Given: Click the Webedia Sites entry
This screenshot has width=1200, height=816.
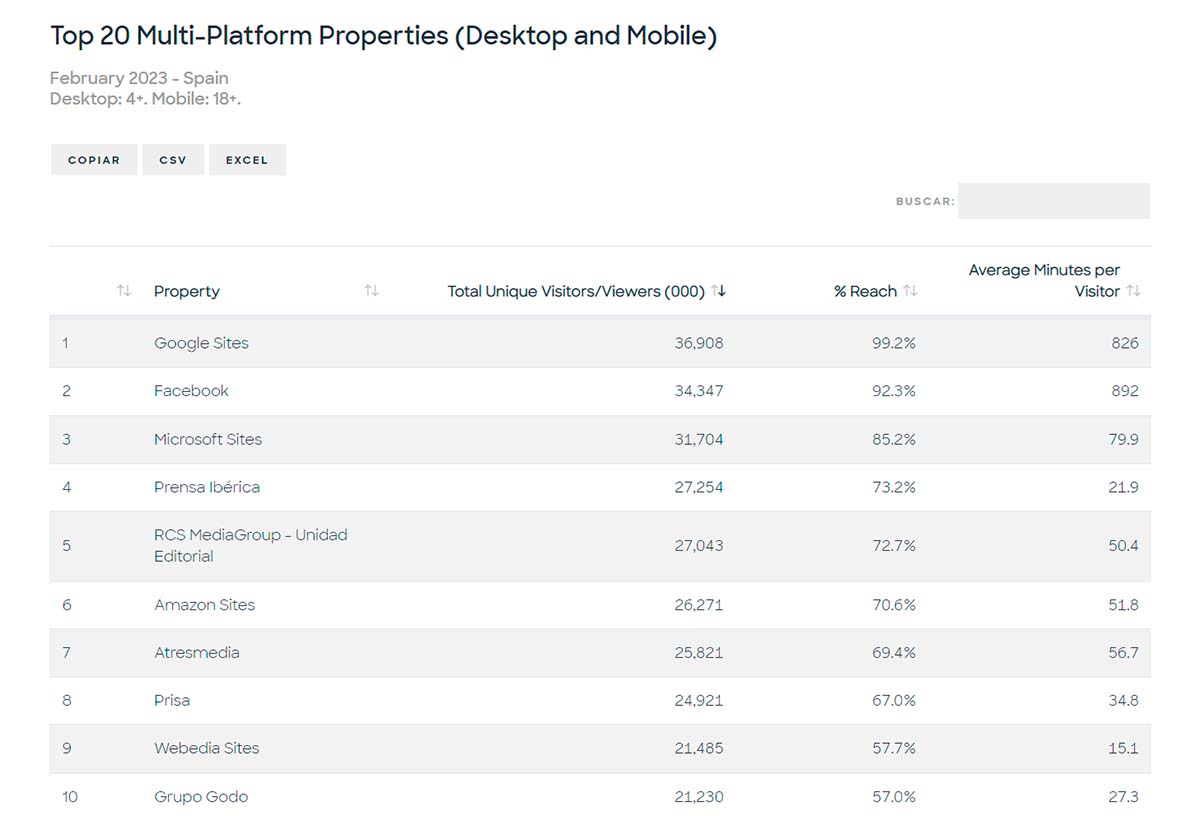Looking at the screenshot, I should 206,748.
